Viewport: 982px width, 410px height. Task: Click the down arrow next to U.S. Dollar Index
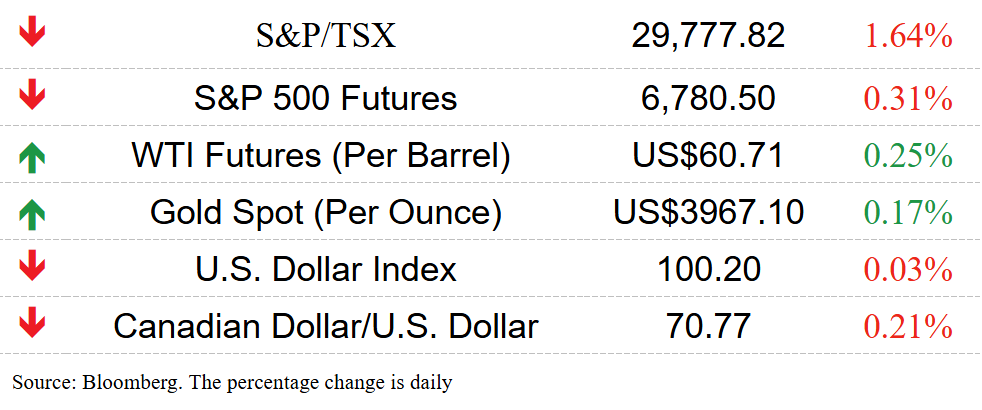(32, 268)
